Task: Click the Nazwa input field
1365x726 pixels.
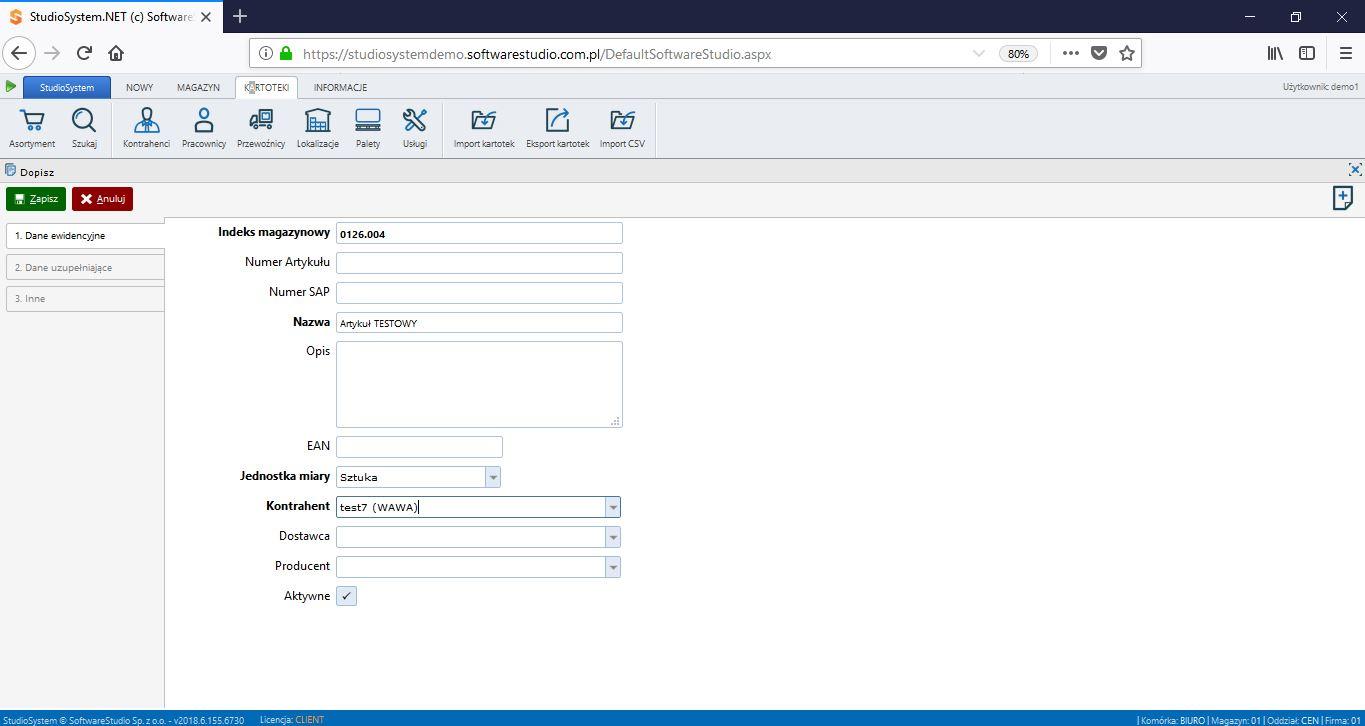Action: point(479,322)
